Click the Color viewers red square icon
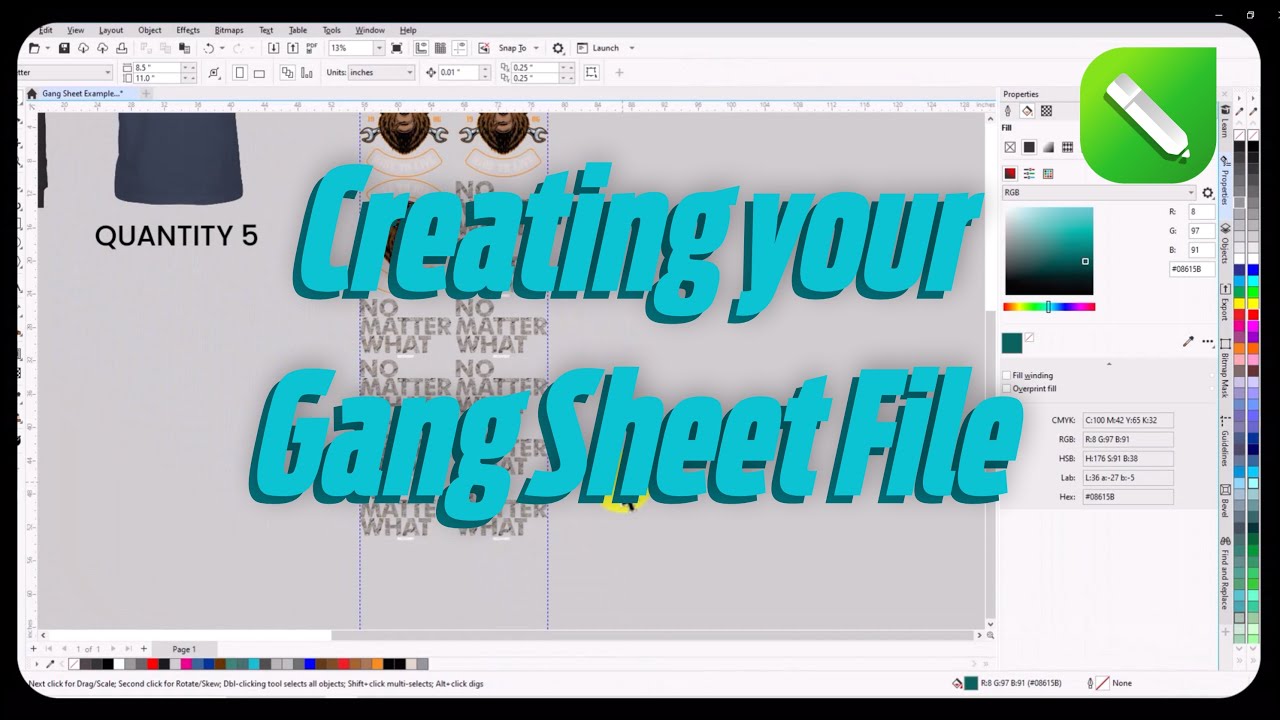This screenshot has width=1280, height=720. click(1010, 173)
